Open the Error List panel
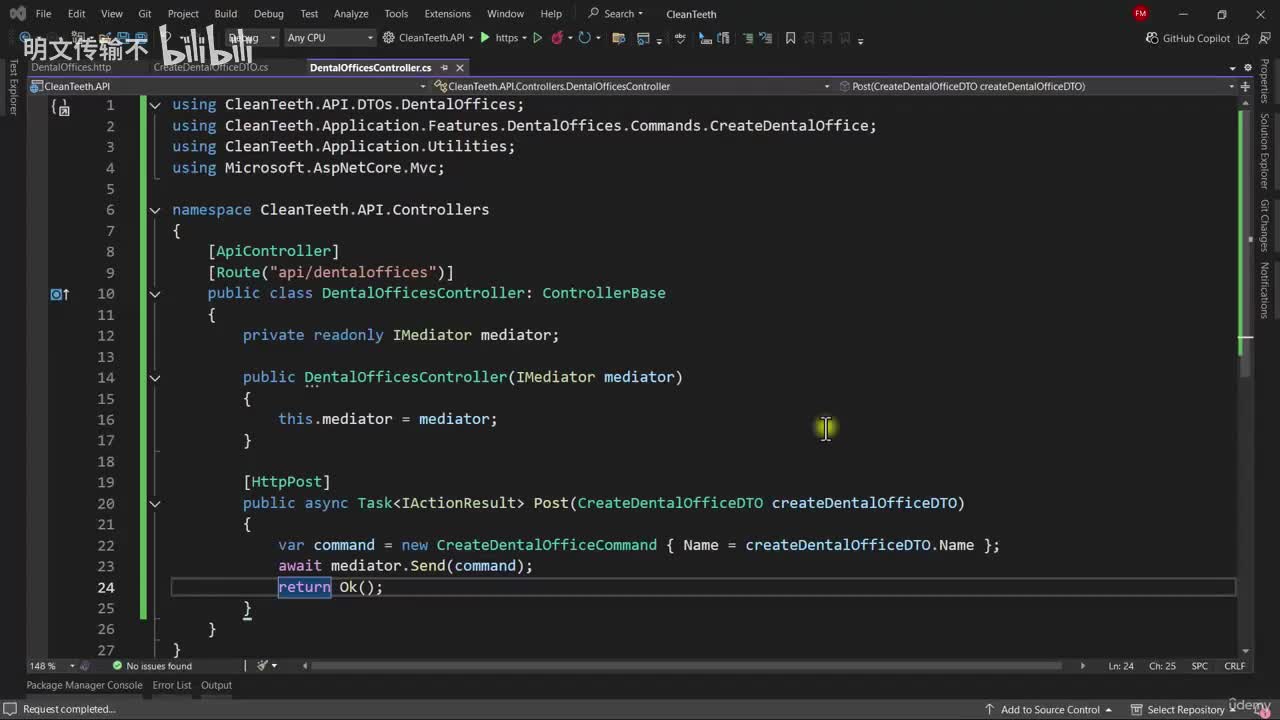This screenshot has height=720, width=1280. click(x=171, y=685)
